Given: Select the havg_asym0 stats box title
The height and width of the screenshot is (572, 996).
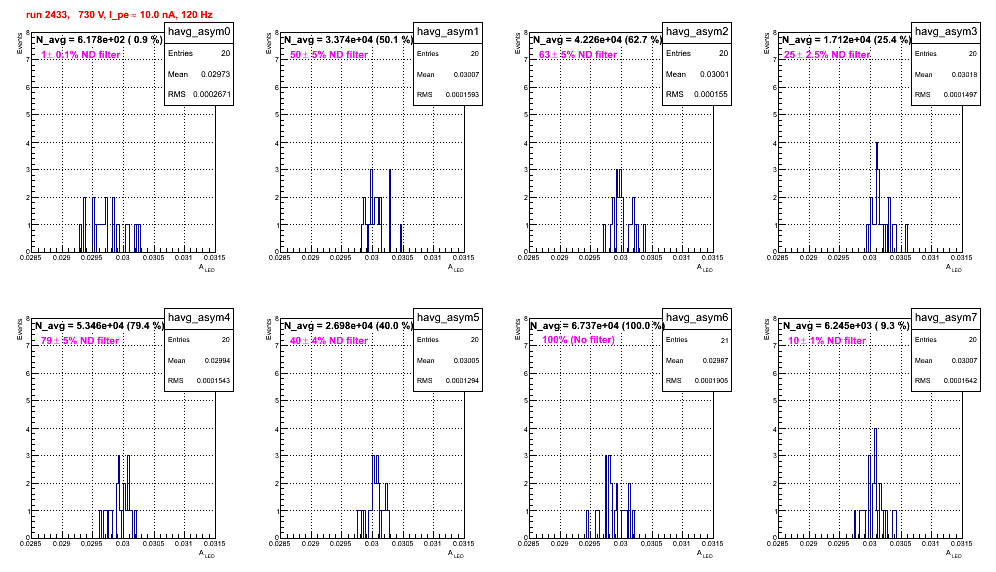Looking at the screenshot, I should pos(199,31).
